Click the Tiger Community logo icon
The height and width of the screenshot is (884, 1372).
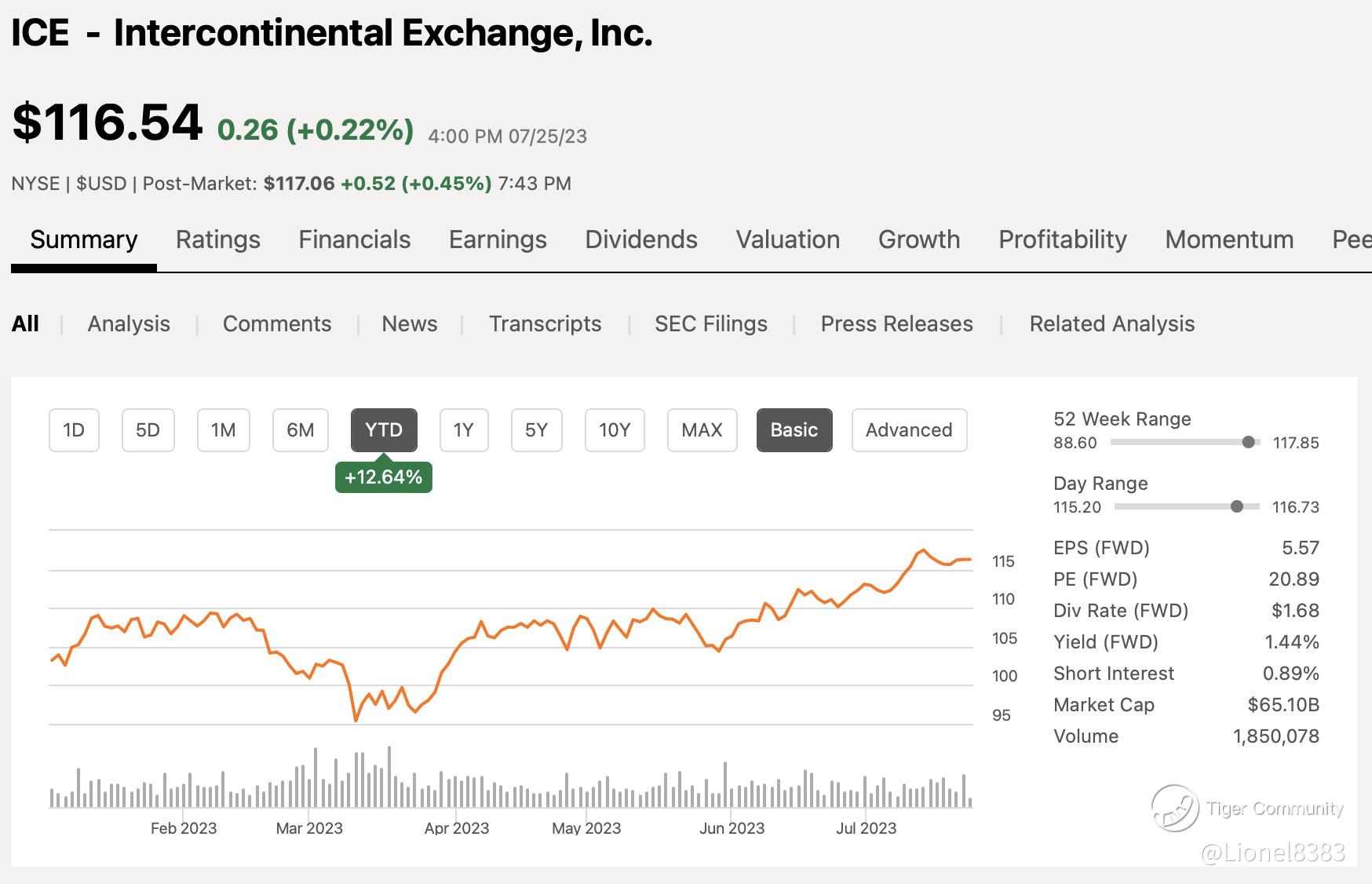[x=1175, y=808]
